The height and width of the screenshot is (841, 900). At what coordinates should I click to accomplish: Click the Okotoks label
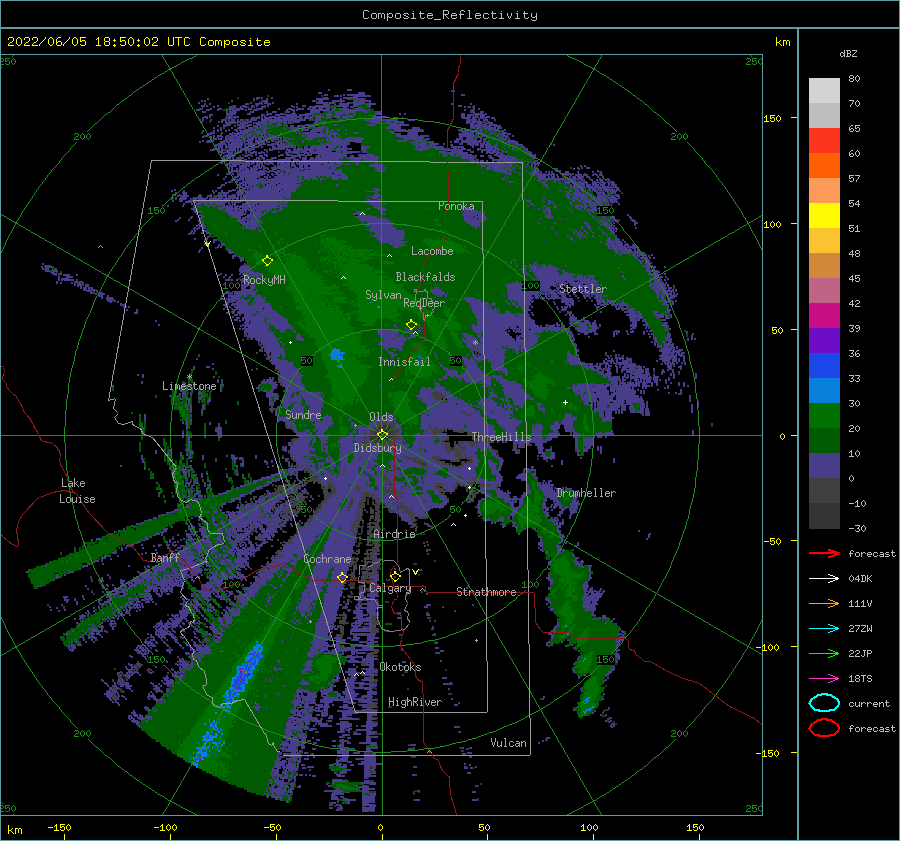tap(400, 666)
